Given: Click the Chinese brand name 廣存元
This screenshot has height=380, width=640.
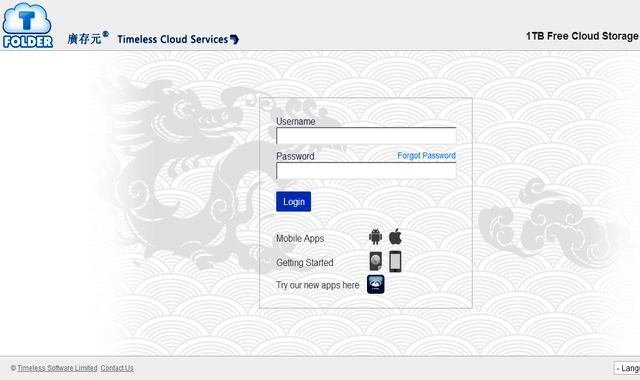Looking at the screenshot, I should coord(84,39).
